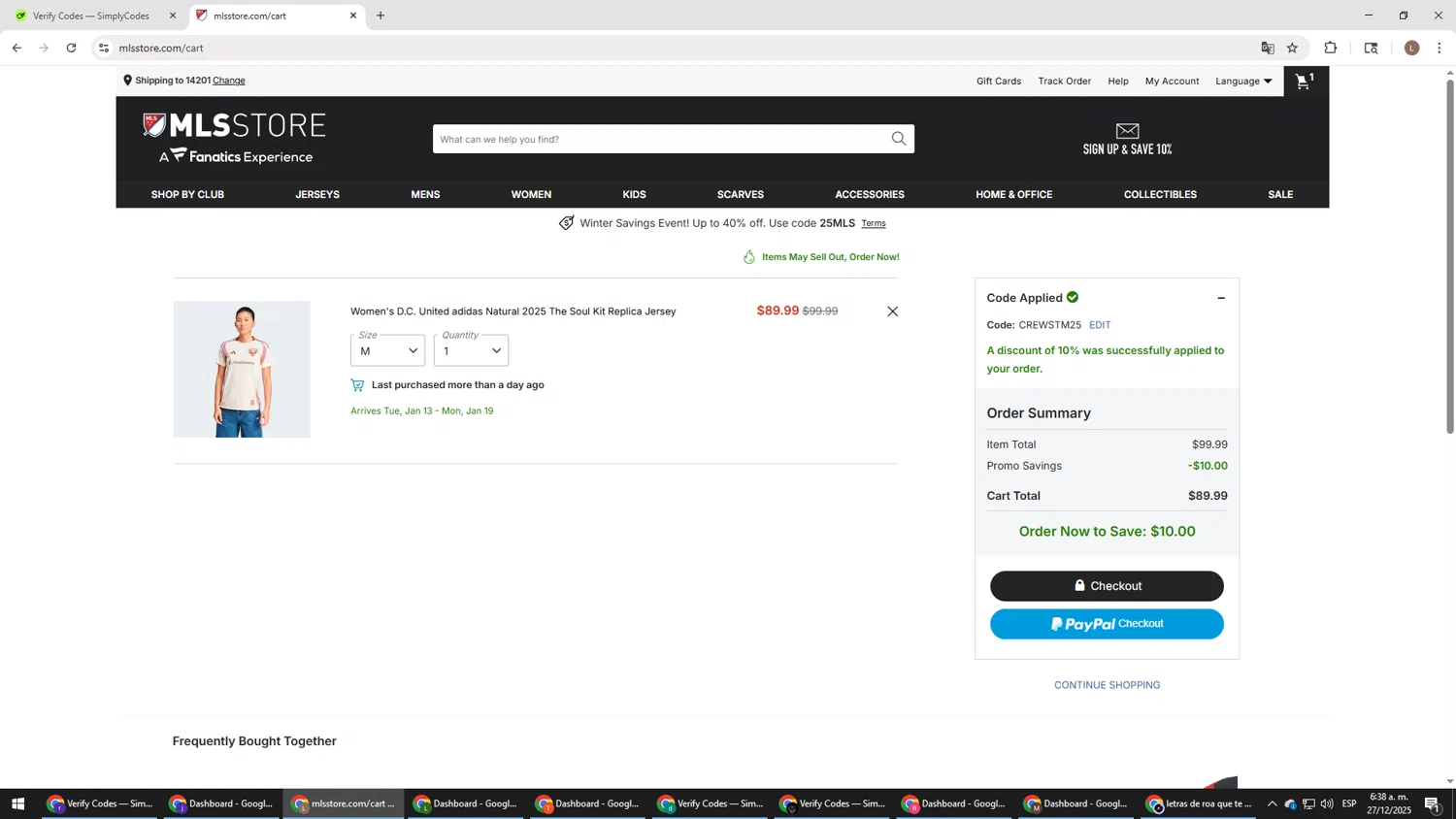
Task: Open the SHOP BY CLUB menu
Action: (187, 195)
